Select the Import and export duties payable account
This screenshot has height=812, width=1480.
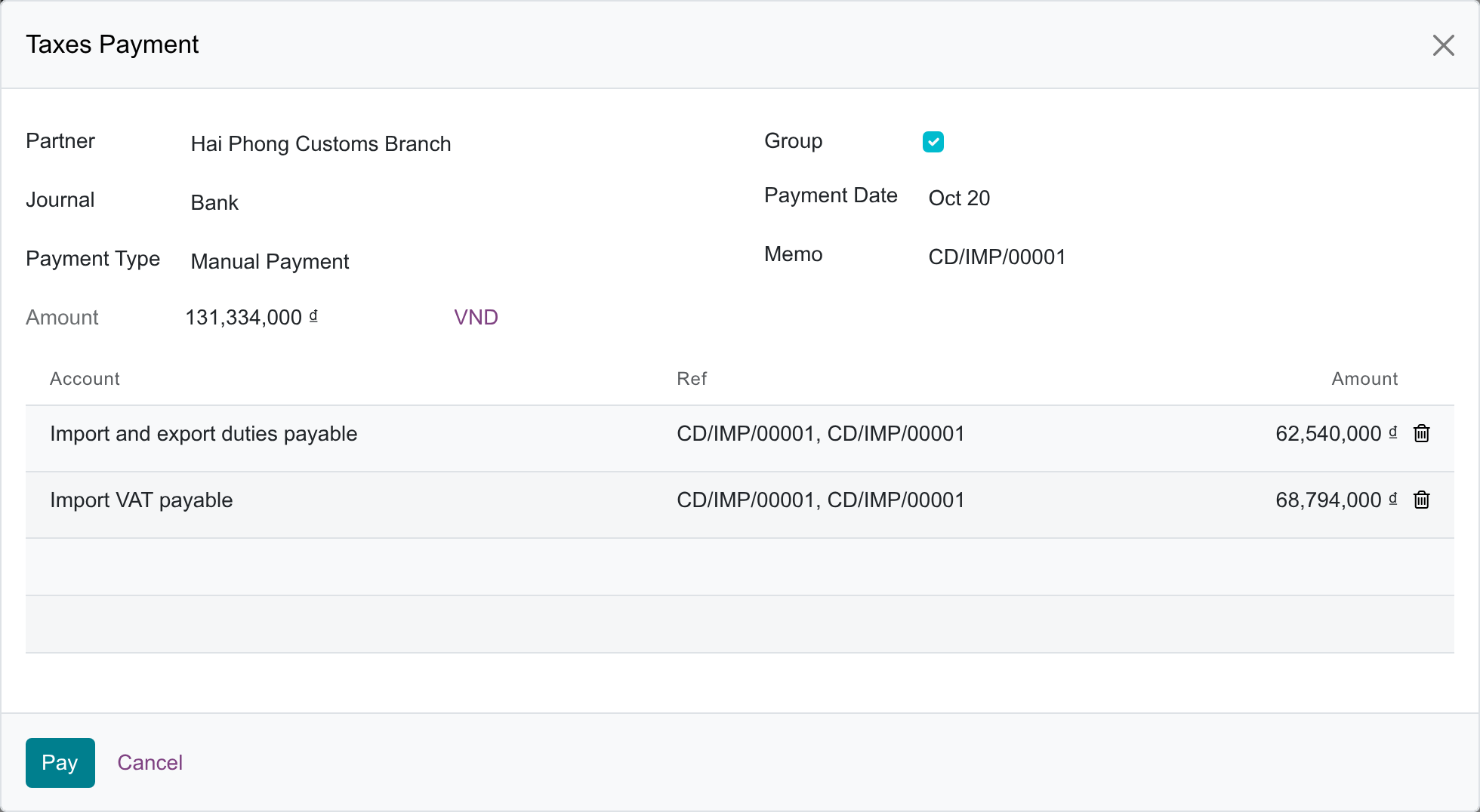pyautogui.click(x=204, y=434)
